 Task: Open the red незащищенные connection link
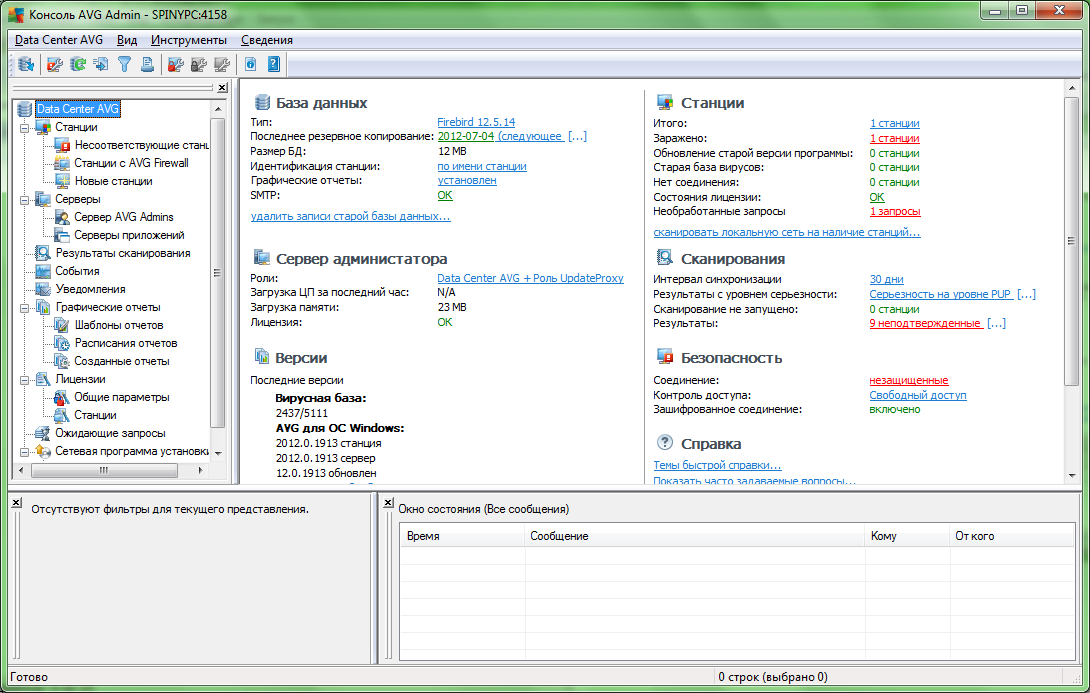(909, 380)
